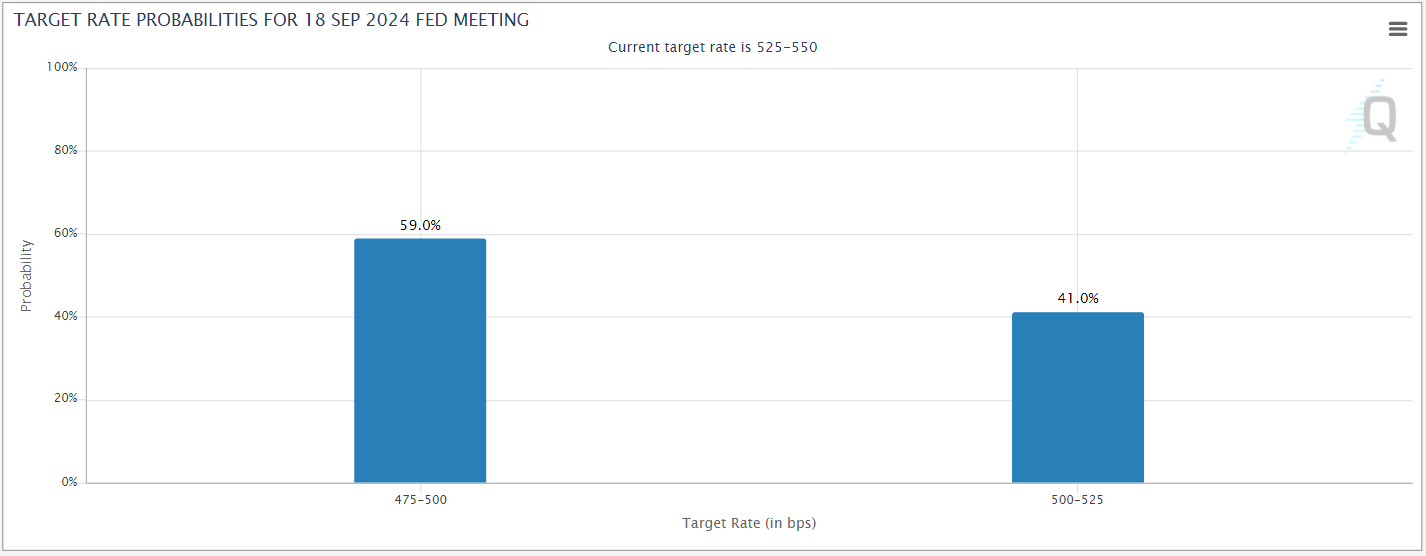Viewport: 1426px width, 556px height.
Task: Select the 500-525 probability bar
Action: tap(1077, 398)
